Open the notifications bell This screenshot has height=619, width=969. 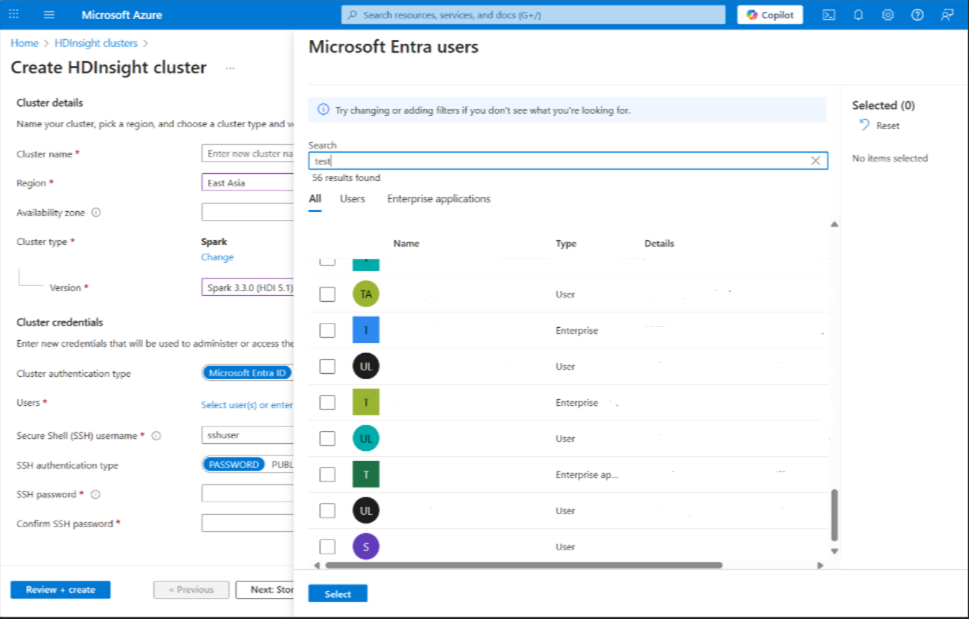[x=858, y=15]
